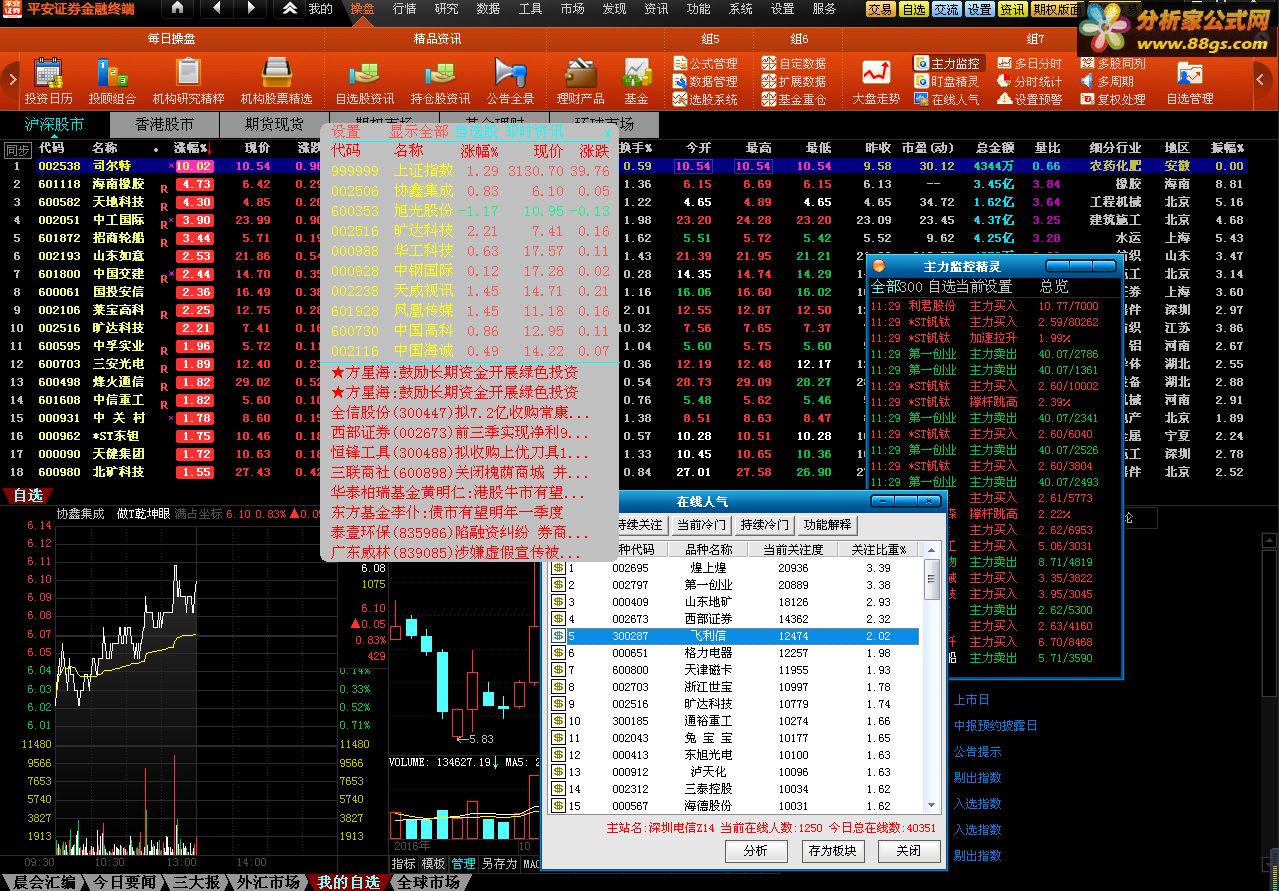Click 总览 tab in 主力监控精灵 window
The width and height of the screenshot is (1279, 891).
[1054, 286]
